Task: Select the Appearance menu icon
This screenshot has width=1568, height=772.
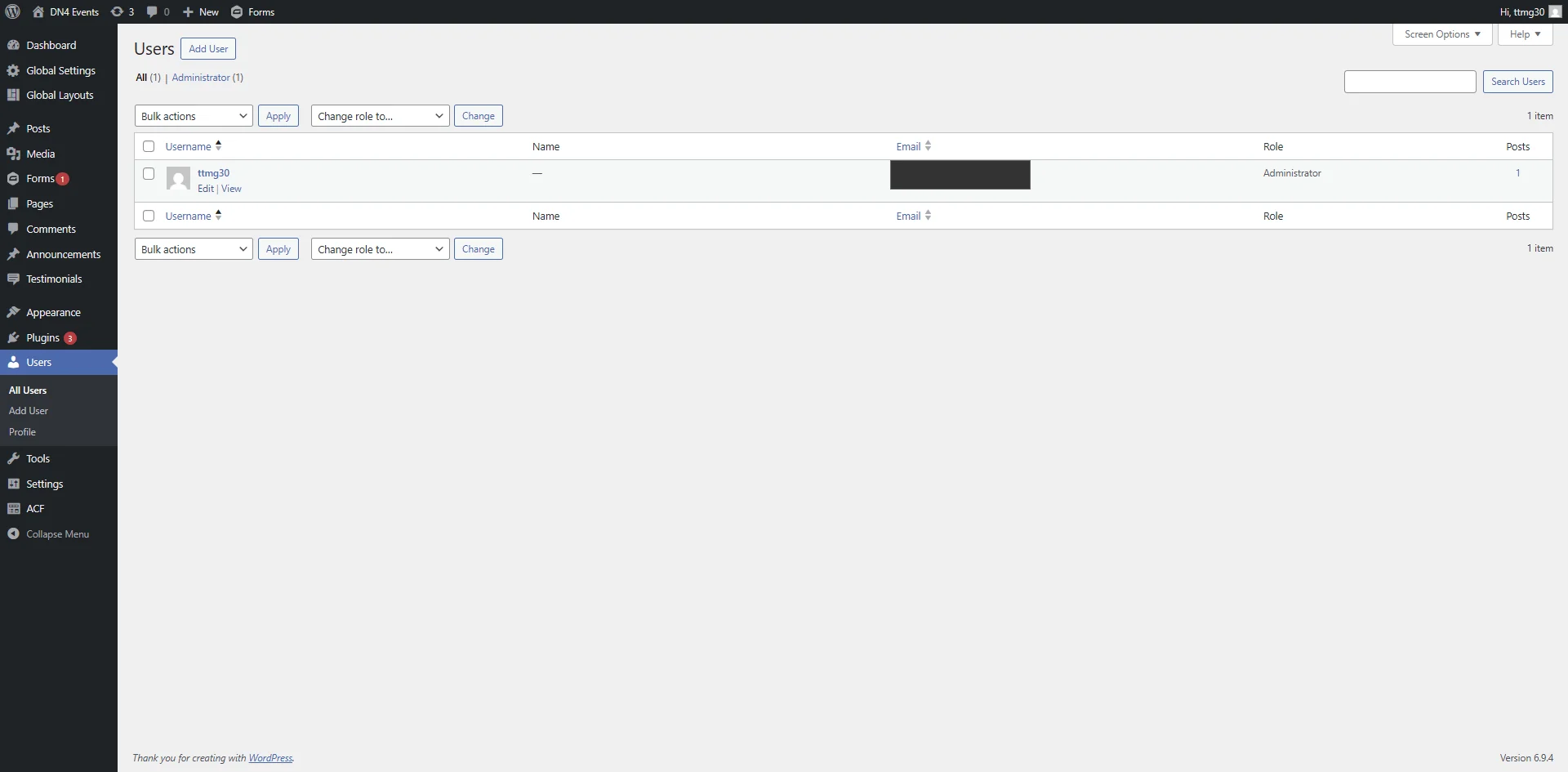Action: pyautogui.click(x=14, y=312)
